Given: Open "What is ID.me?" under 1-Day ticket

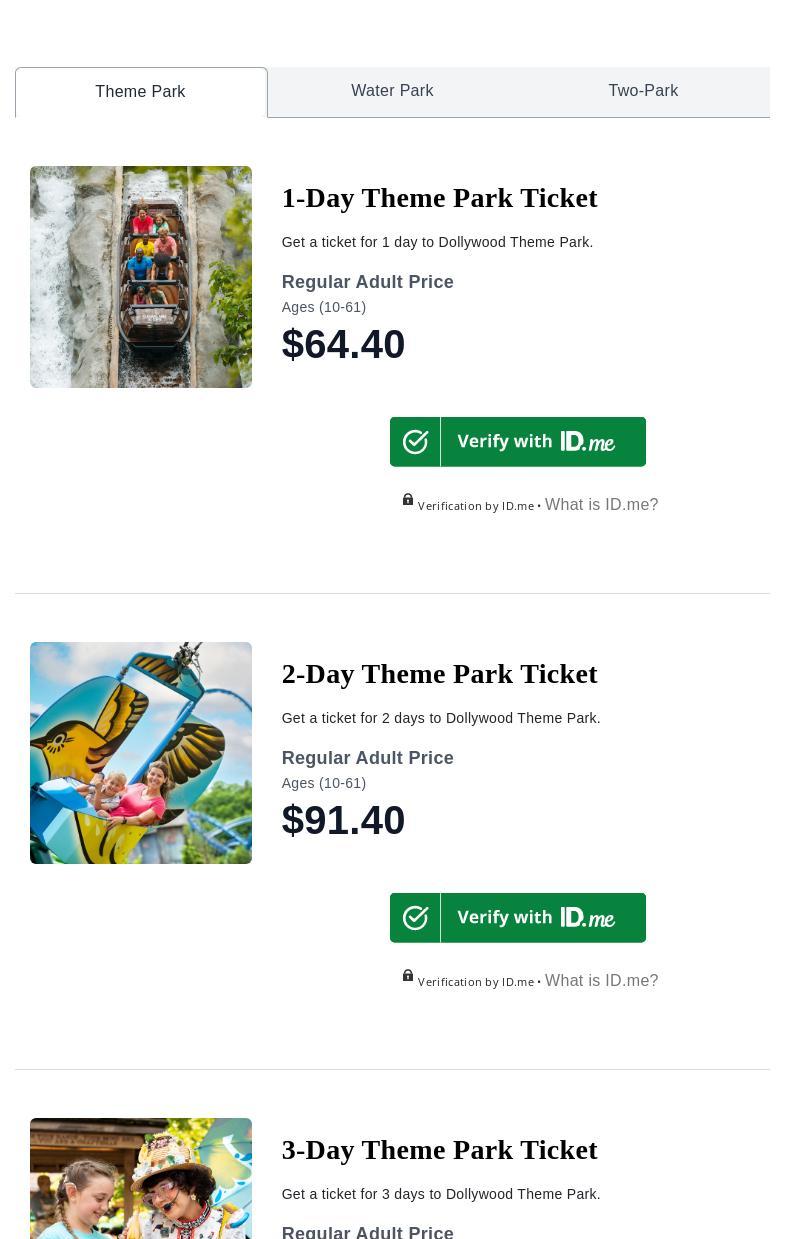Looking at the screenshot, I should pyautogui.click(x=601, y=505).
